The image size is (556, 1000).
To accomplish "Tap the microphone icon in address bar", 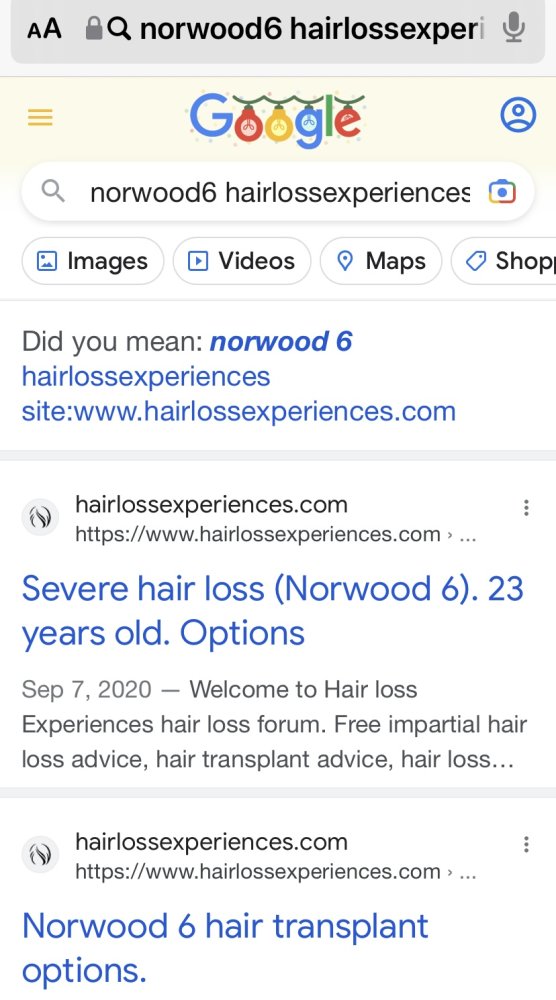I will 514,27.
